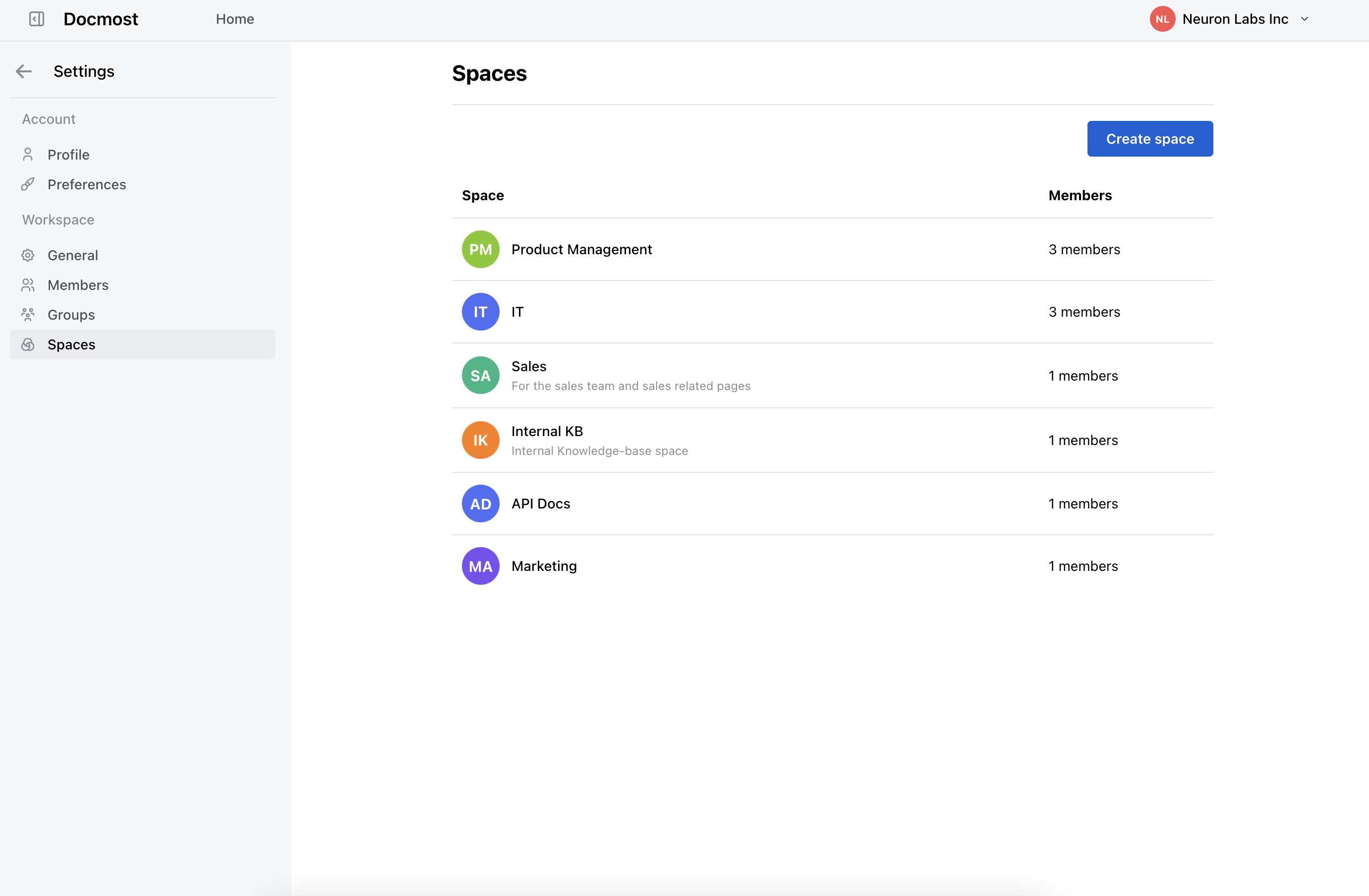Click the IK Internal KB avatar
The width and height of the screenshot is (1369, 896).
(480, 440)
